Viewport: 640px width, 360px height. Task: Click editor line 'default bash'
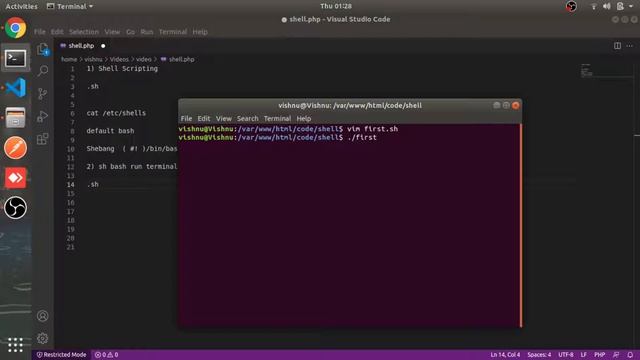[110, 131]
